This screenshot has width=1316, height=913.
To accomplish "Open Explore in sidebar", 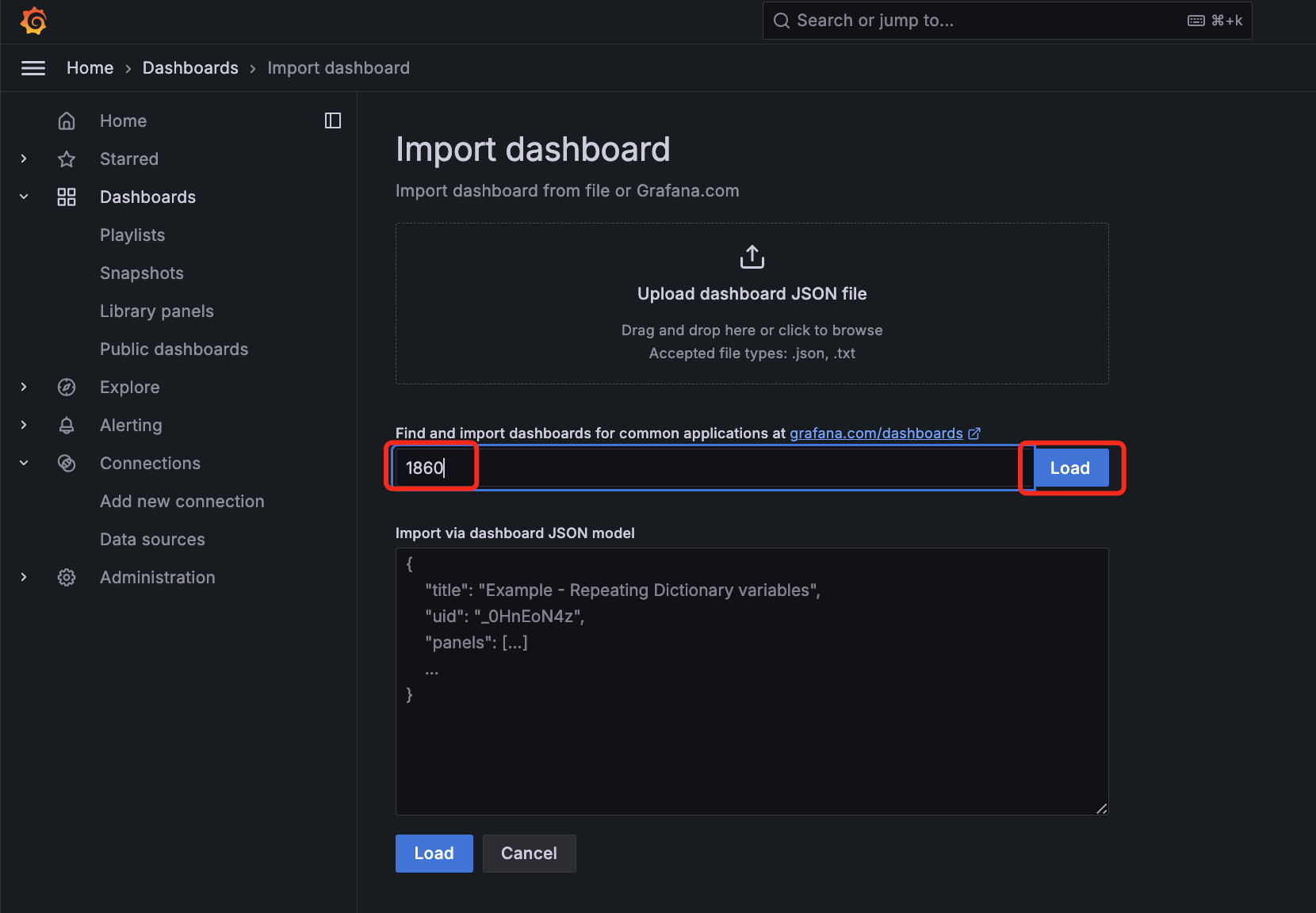I will 130,388.
